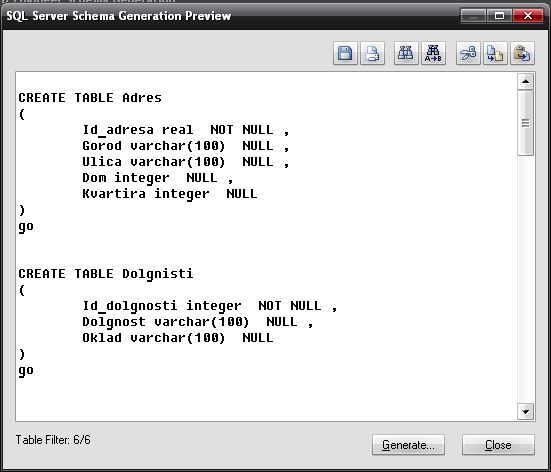Copy selected script text to the clipboard
The image size is (551, 472).
[495, 53]
